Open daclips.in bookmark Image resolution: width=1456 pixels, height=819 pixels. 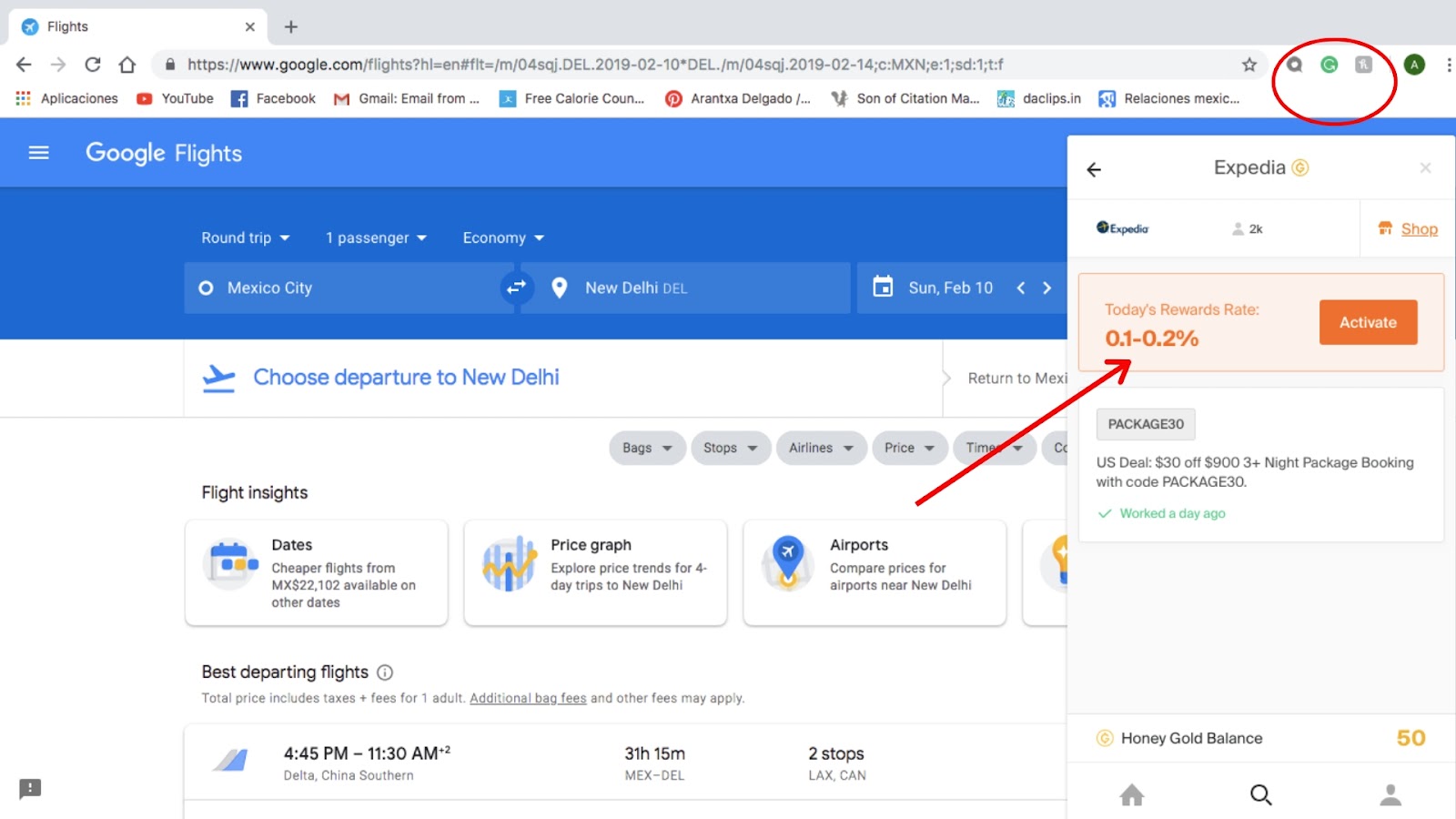coord(1039,98)
